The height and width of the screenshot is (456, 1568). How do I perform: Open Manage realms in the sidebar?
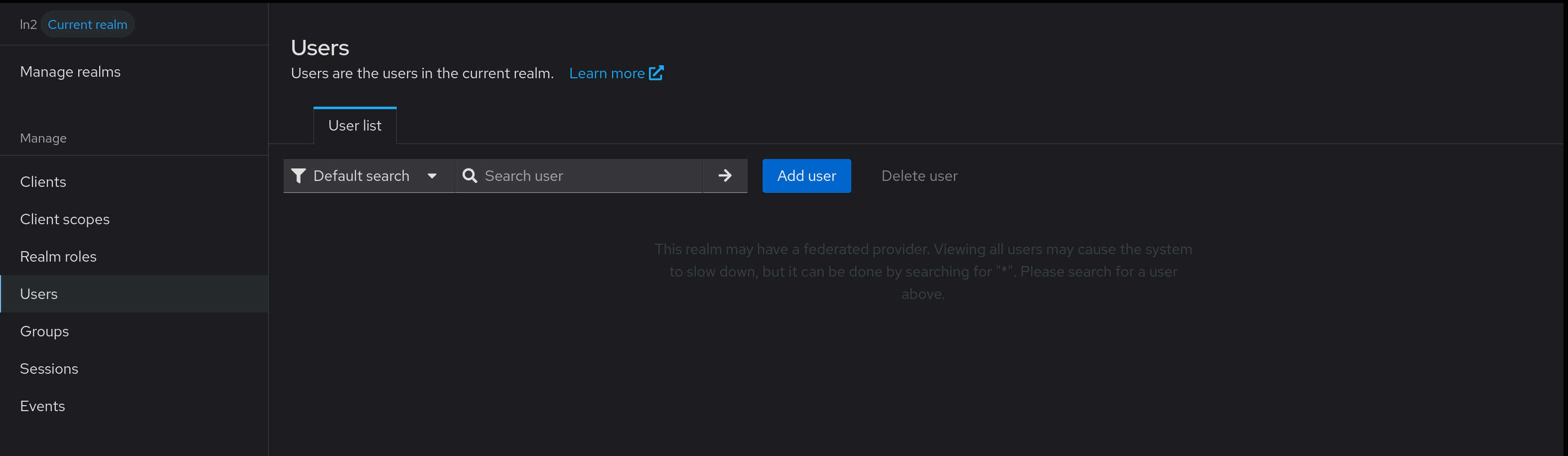tap(71, 72)
